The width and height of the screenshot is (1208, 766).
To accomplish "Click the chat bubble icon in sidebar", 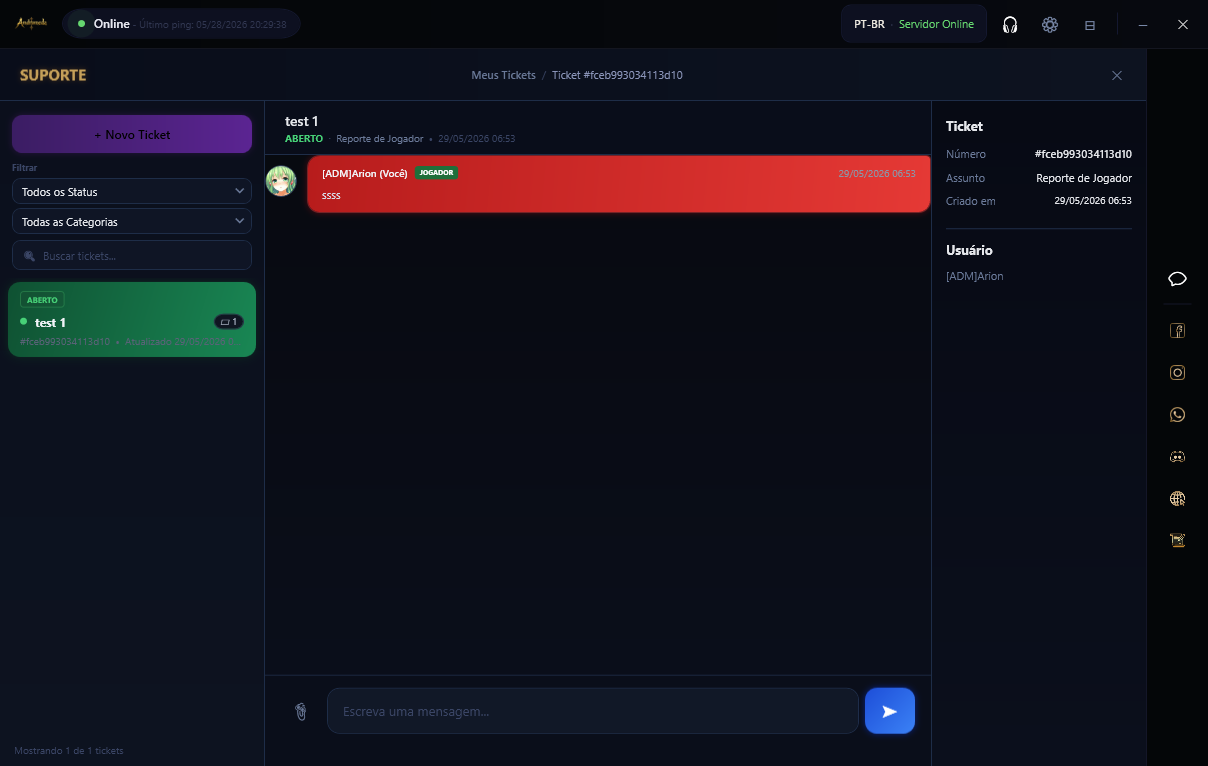I will click(1177, 279).
